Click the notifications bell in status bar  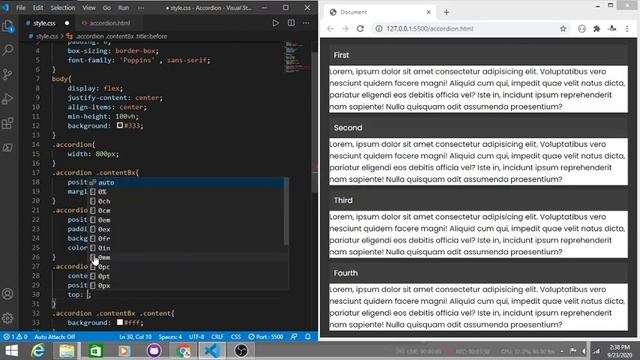tap(308, 337)
